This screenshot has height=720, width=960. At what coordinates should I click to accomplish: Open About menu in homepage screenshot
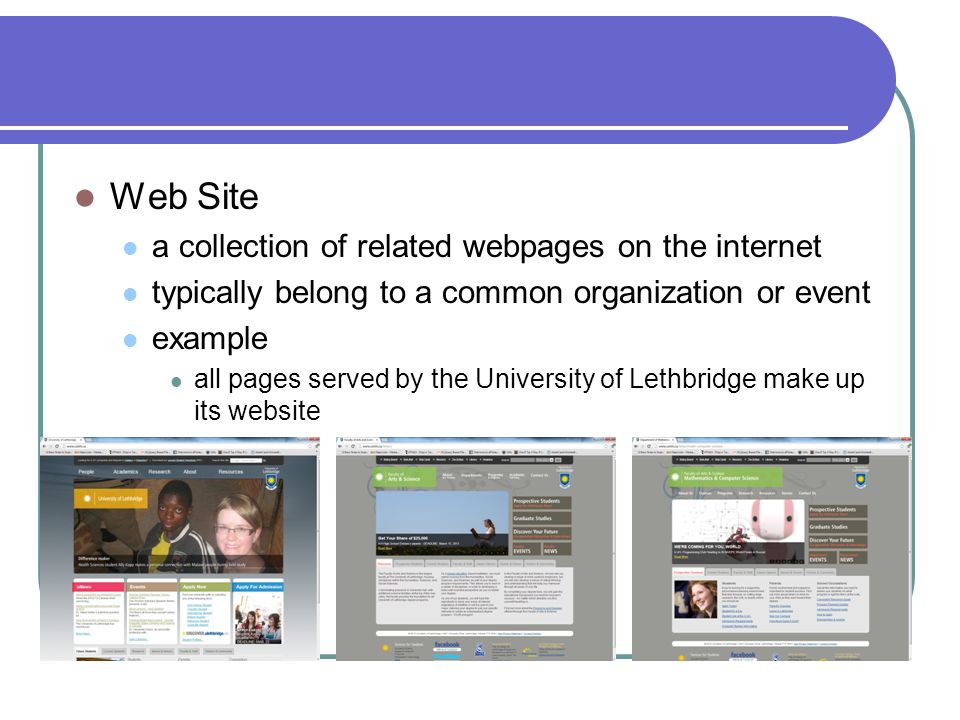[190, 472]
